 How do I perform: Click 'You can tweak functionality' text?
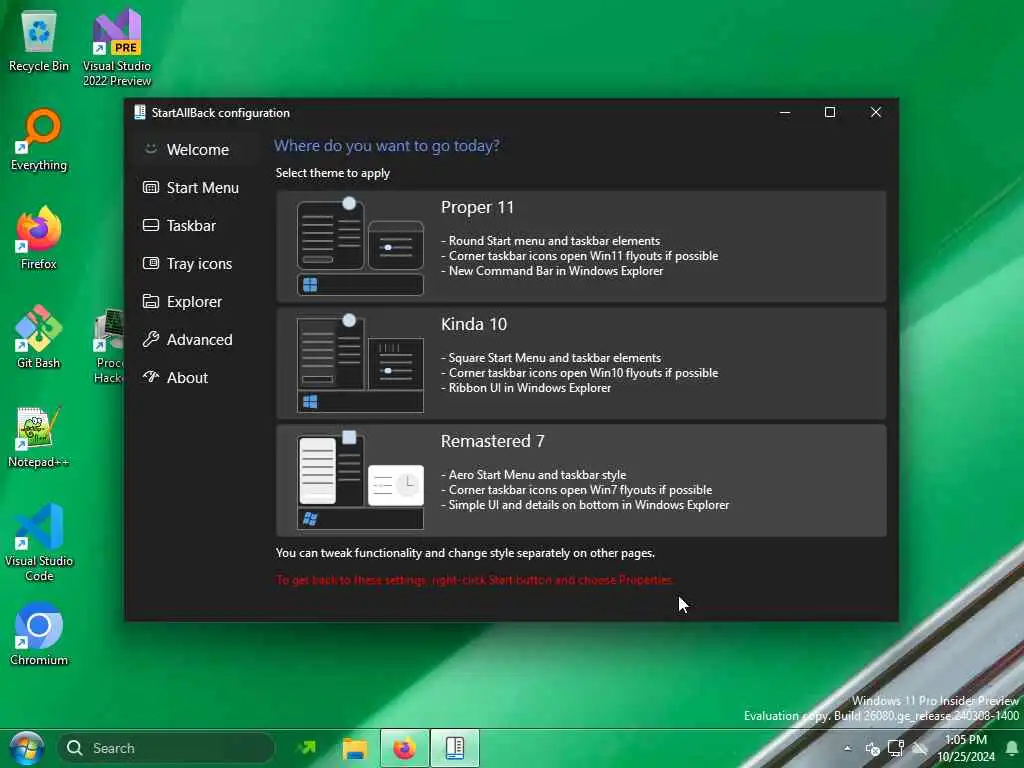[x=465, y=553]
